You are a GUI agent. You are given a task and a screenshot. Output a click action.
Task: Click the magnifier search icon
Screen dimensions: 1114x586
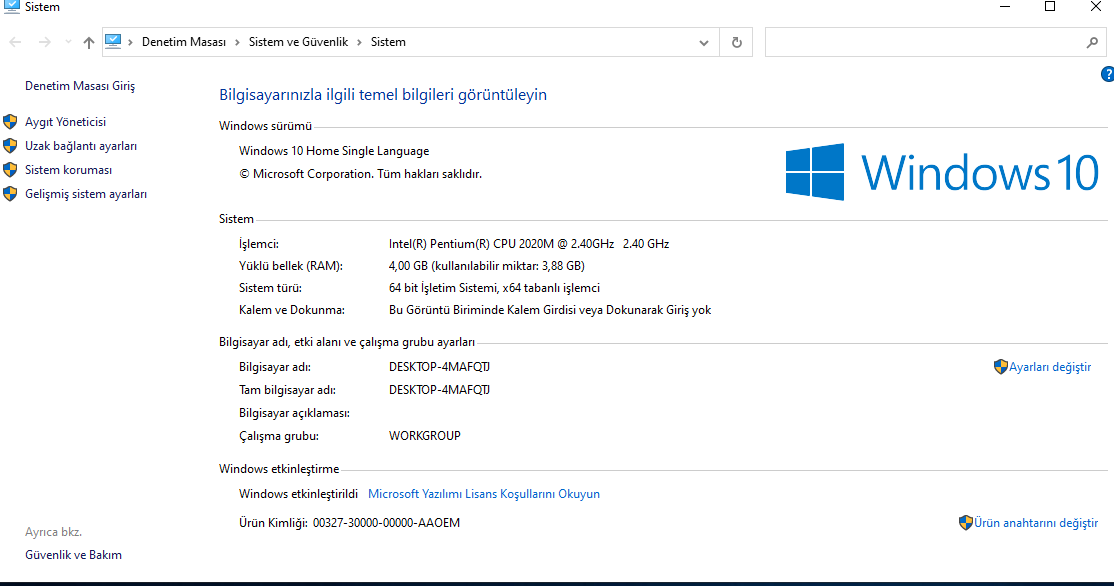[1093, 43]
